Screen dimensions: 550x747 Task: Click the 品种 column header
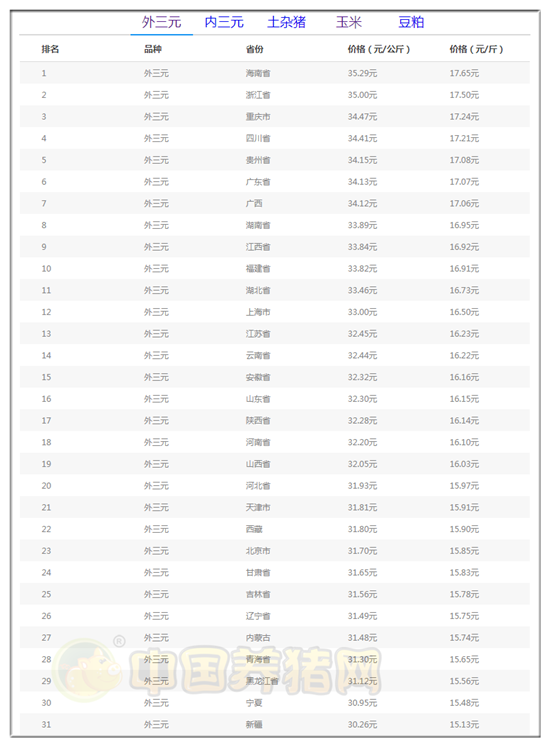(x=153, y=49)
